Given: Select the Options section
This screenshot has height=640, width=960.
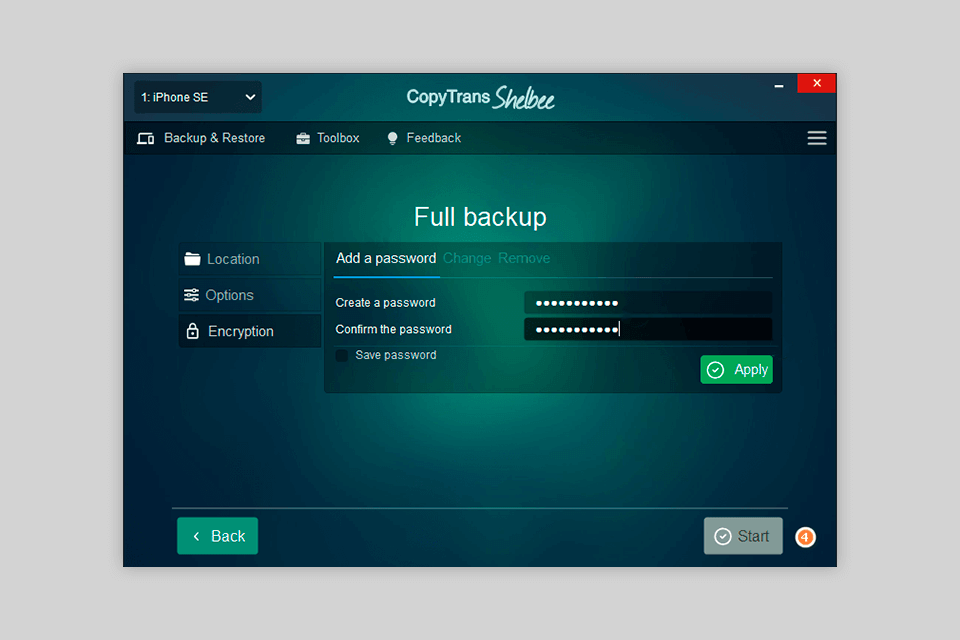Looking at the screenshot, I should click(250, 295).
